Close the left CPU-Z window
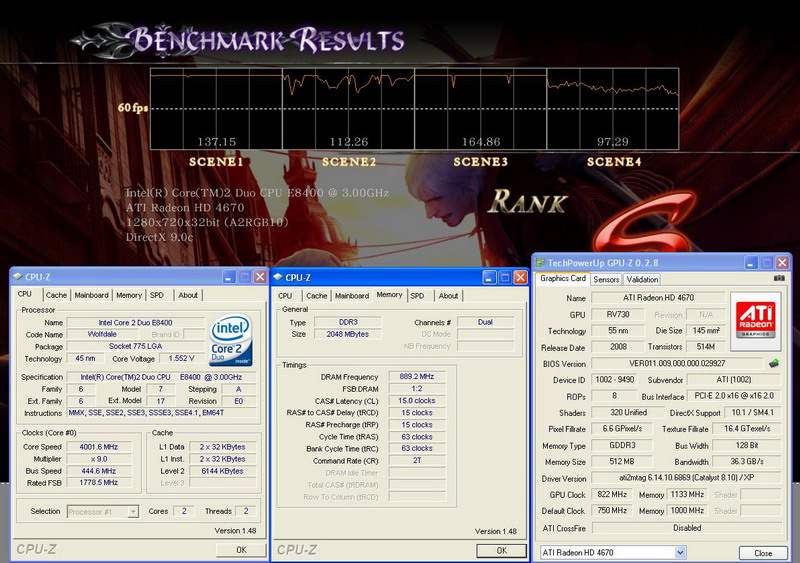 click(260, 277)
